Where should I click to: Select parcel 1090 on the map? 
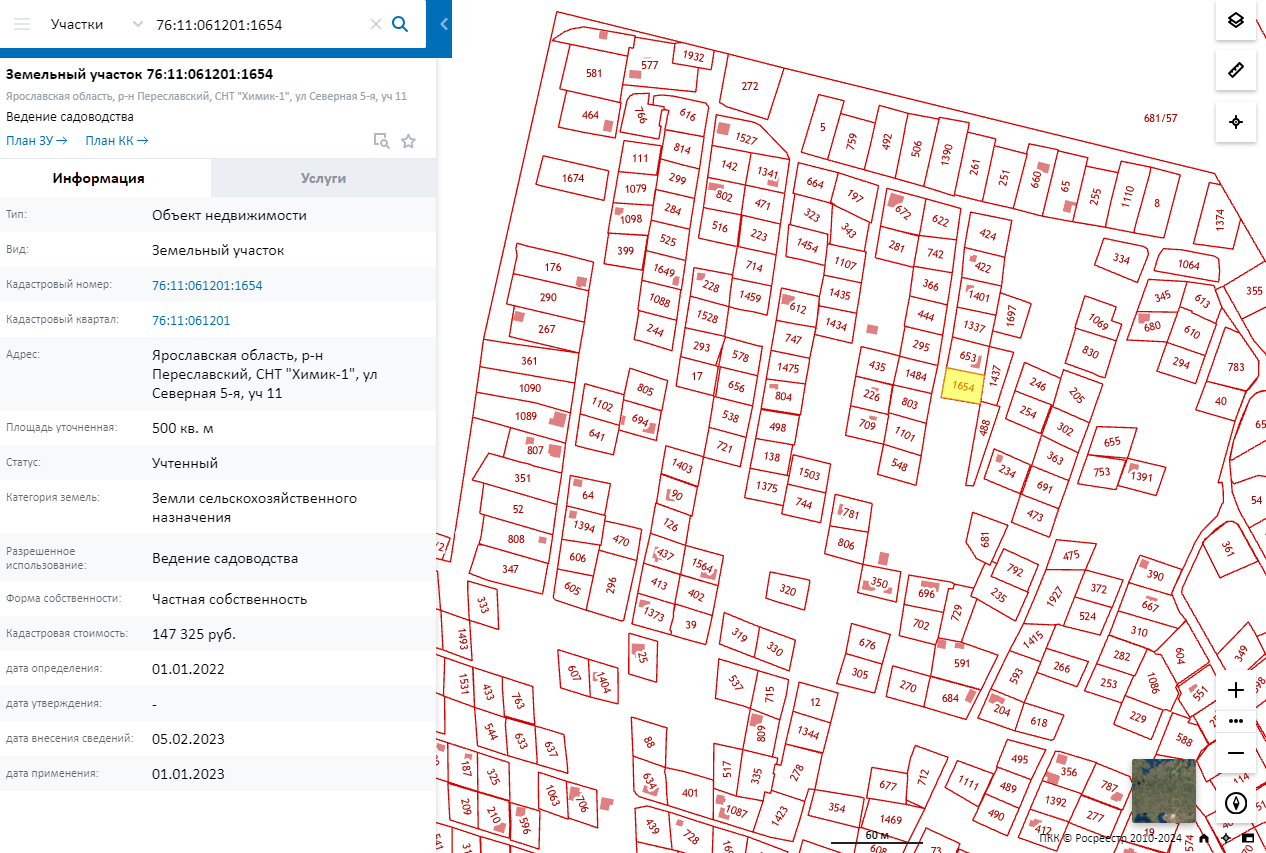(x=530, y=388)
